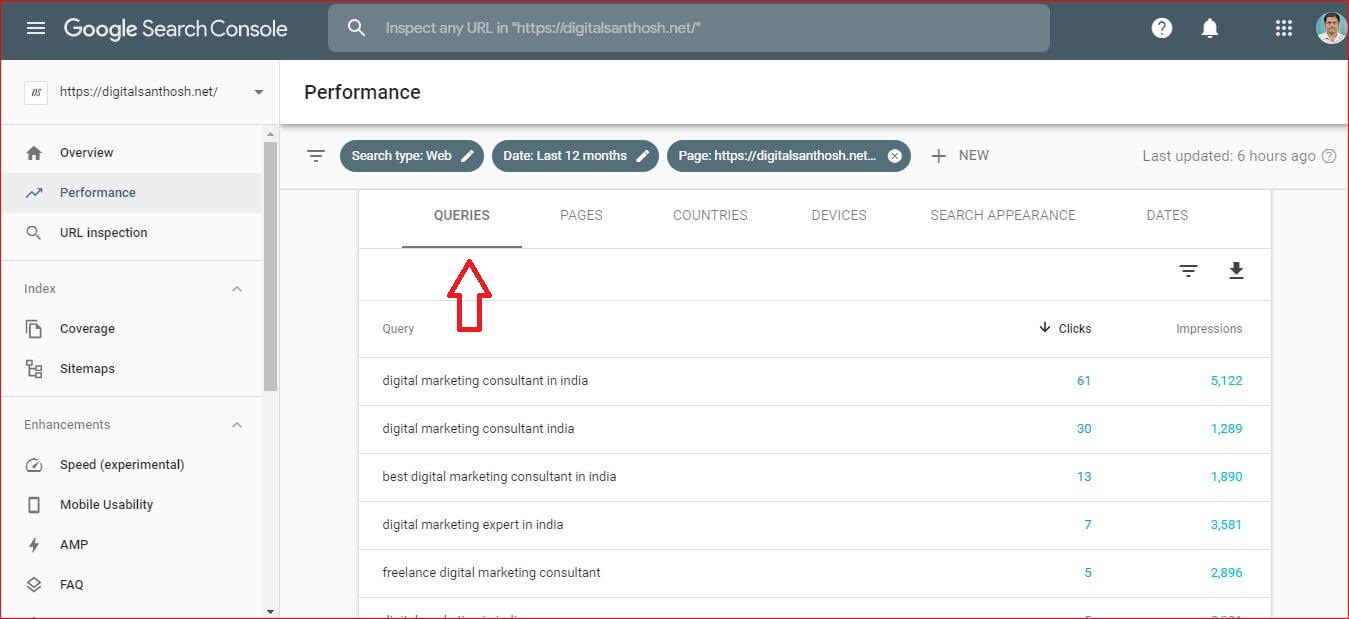Image resolution: width=1349 pixels, height=619 pixels.
Task: Click the 3,581 impressions value
Action: [1226, 525]
